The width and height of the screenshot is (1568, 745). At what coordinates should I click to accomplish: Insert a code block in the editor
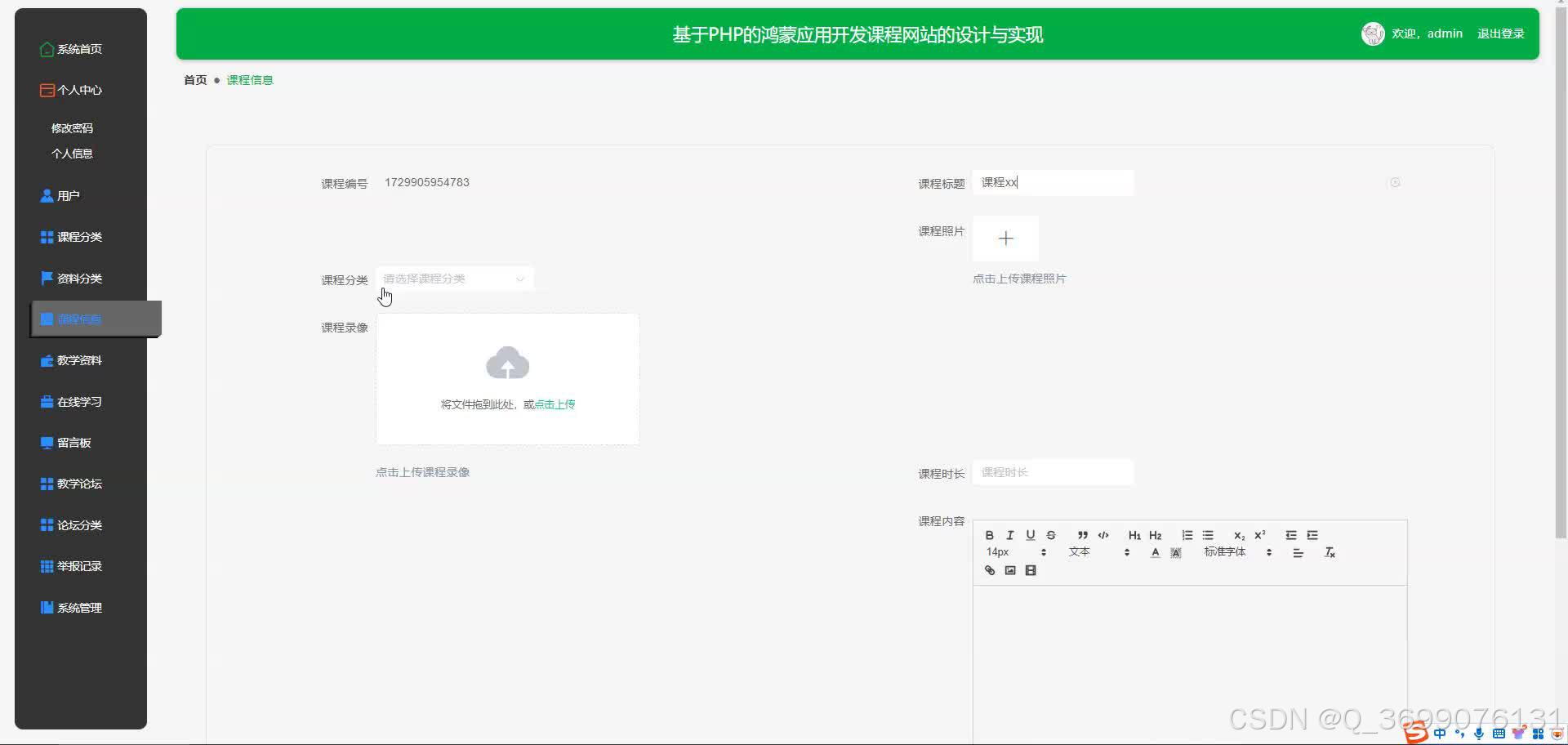click(1103, 535)
